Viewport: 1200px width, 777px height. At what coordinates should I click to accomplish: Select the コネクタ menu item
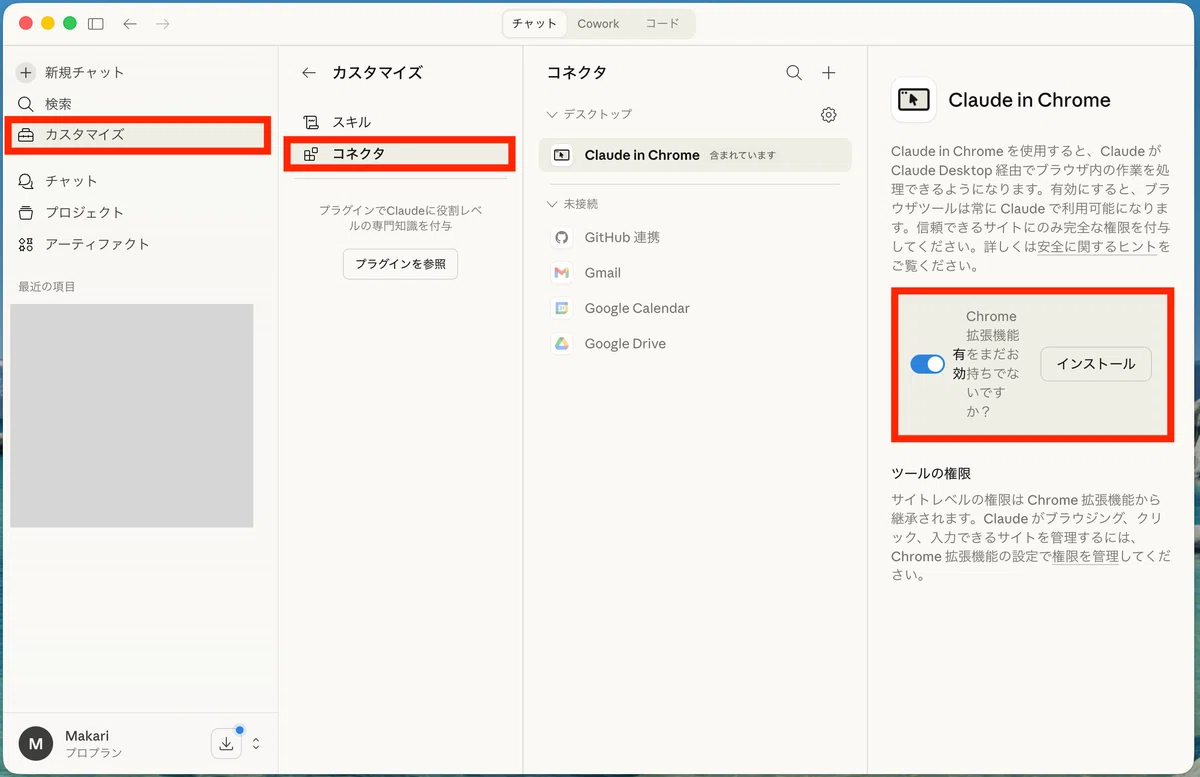[x=400, y=154]
